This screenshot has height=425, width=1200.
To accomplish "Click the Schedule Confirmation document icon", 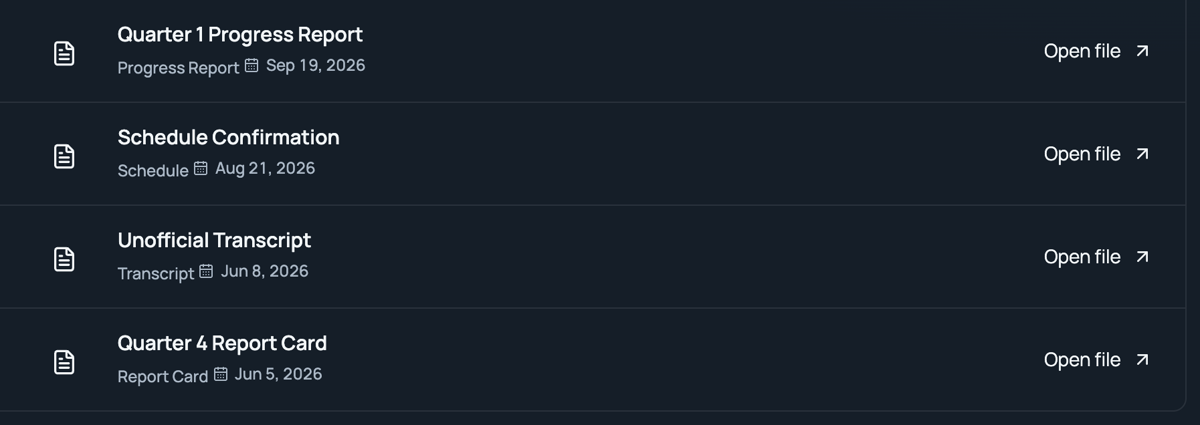I will 64,155.
